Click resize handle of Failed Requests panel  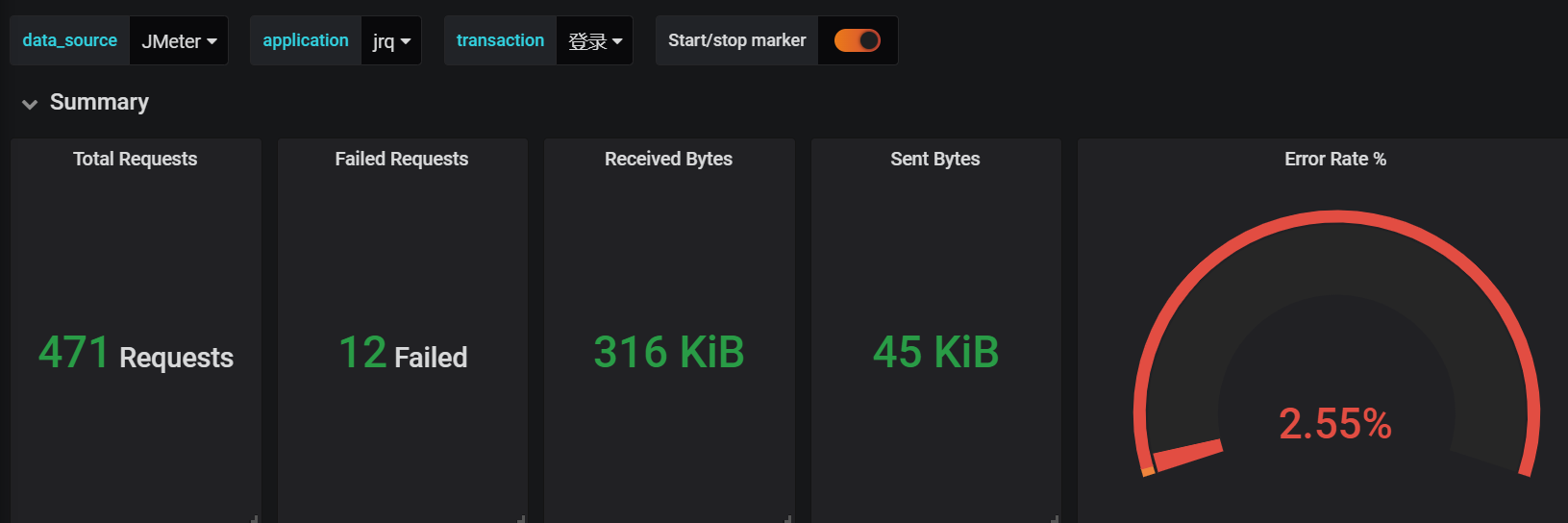point(521,519)
